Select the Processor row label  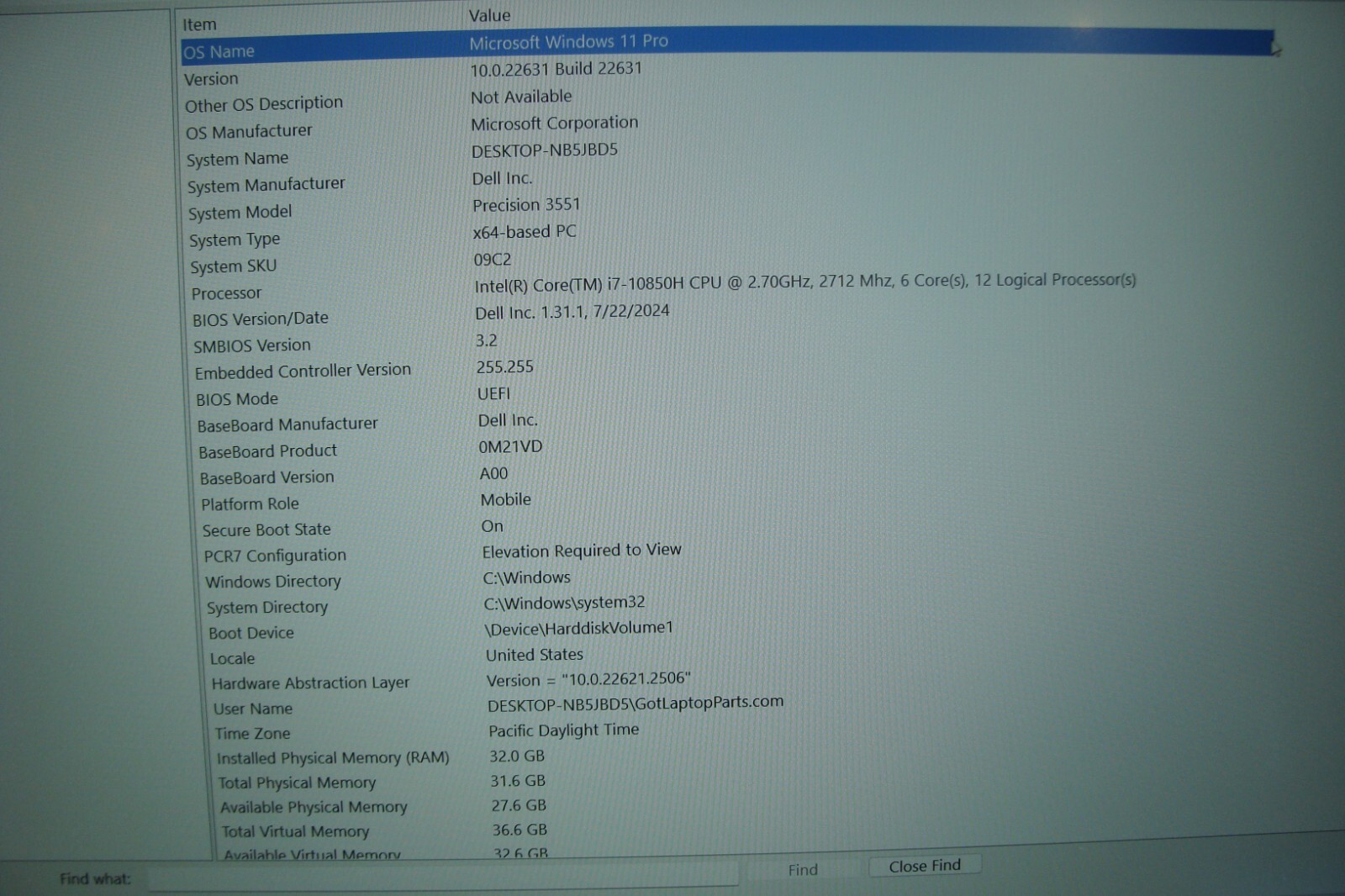[226, 293]
